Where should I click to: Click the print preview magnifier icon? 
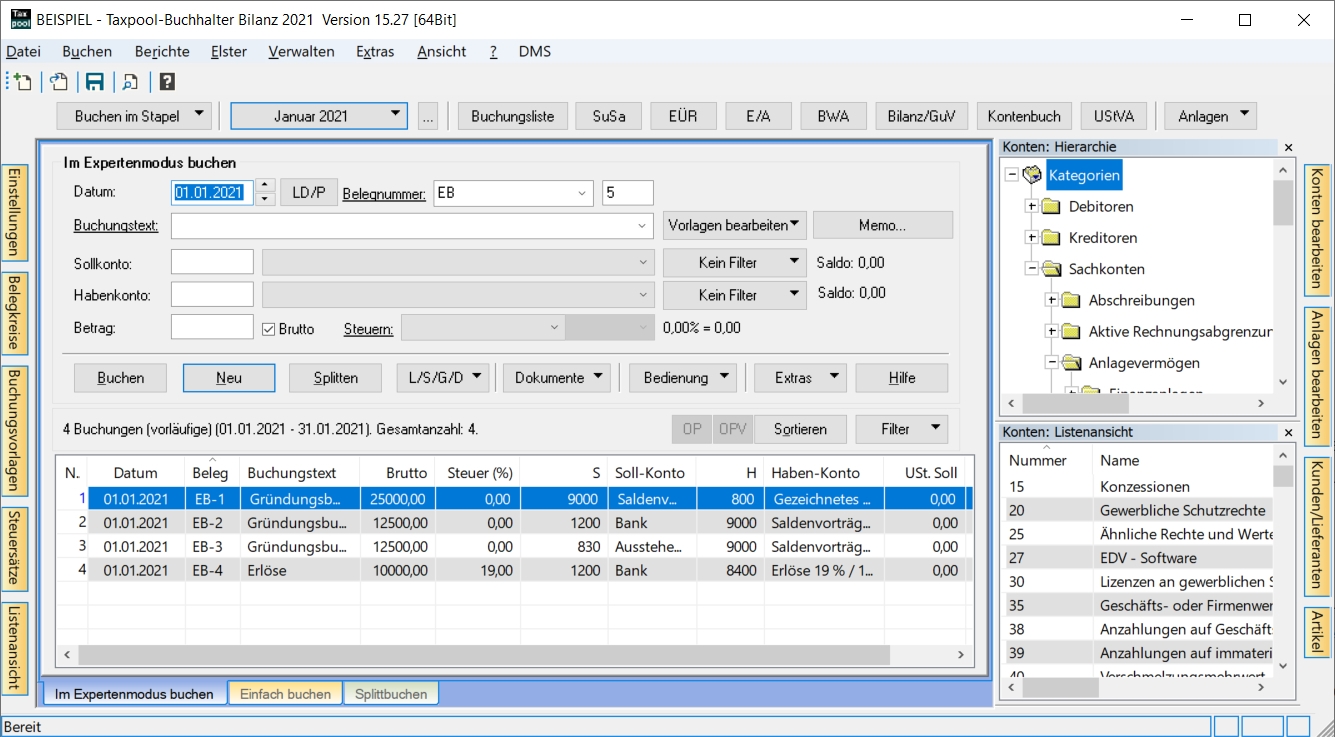click(x=130, y=82)
